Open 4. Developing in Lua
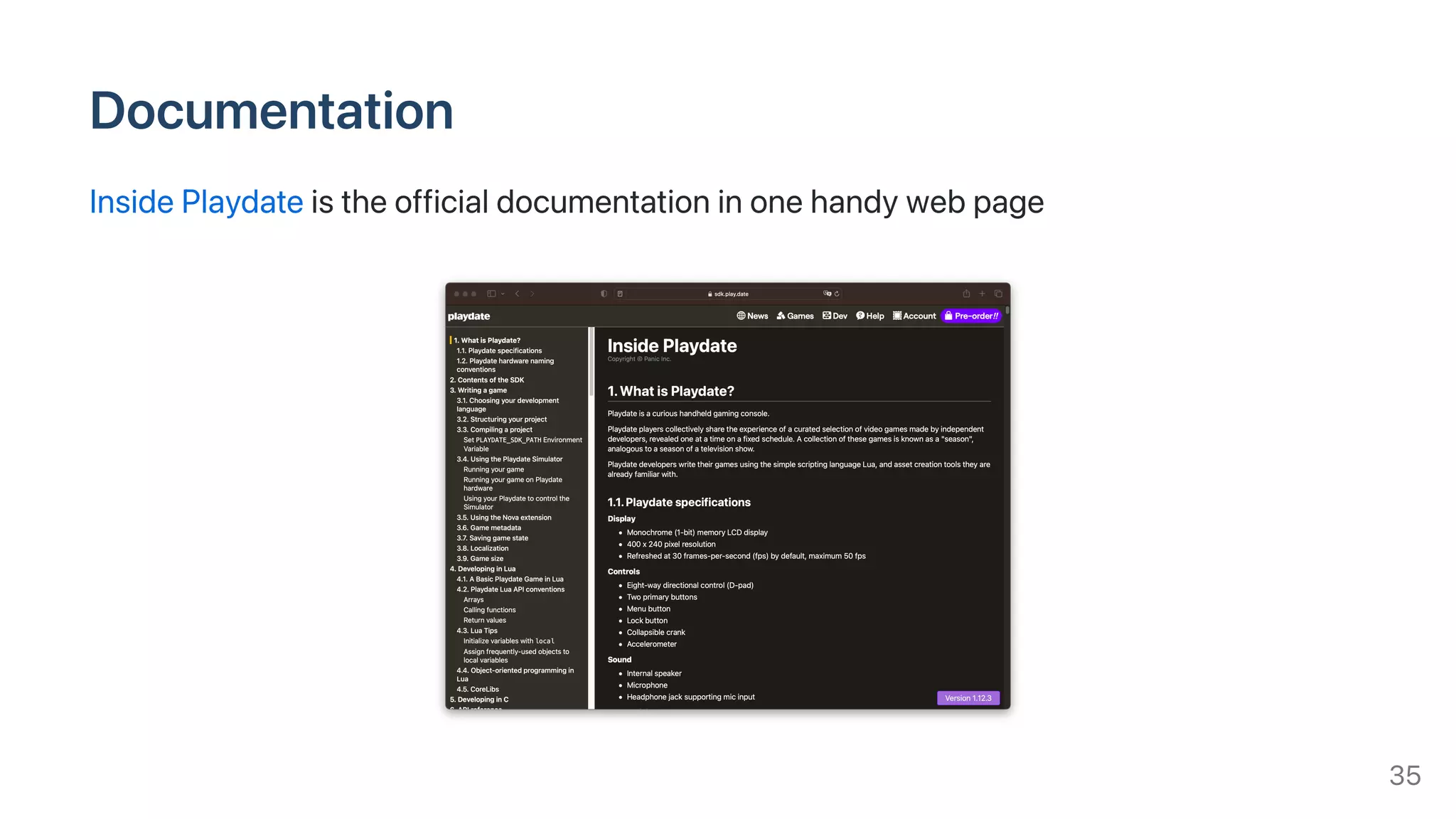The width and height of the screenshot is (1456, 819). click(x=483, y=569)
